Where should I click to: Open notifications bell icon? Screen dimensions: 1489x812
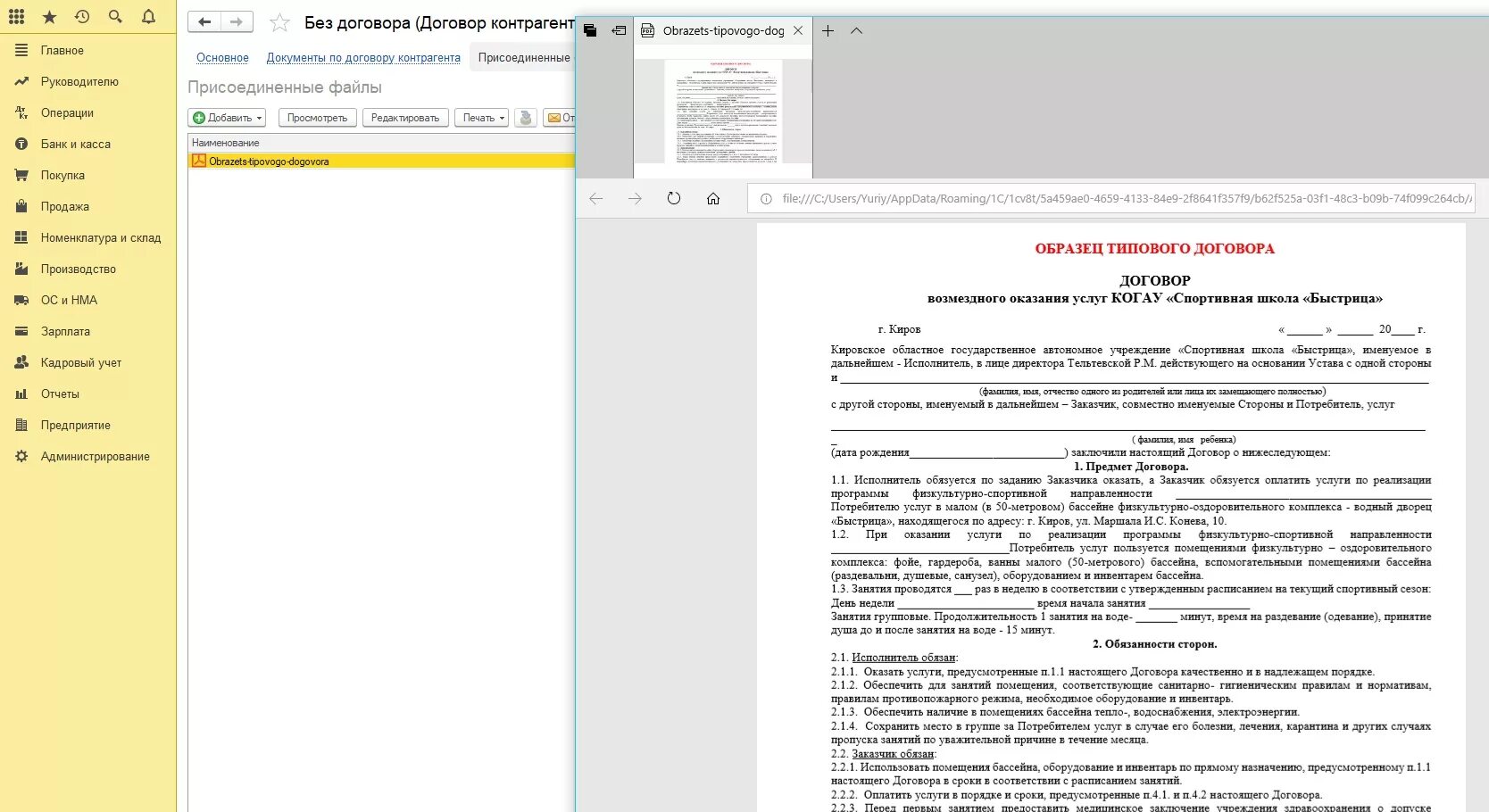pos(148,17)
